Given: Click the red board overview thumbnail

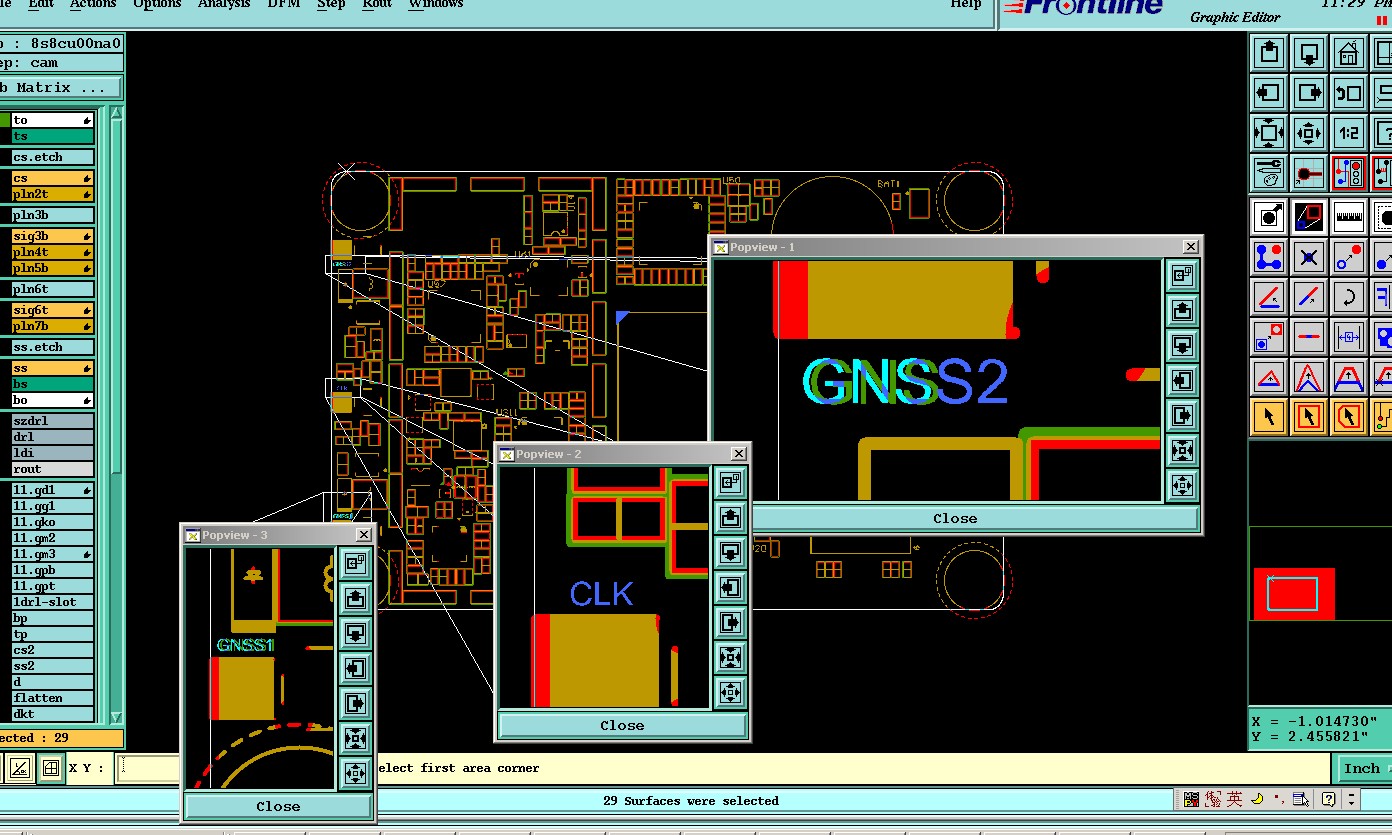Looking at the screenshot, I should 1294,594.
